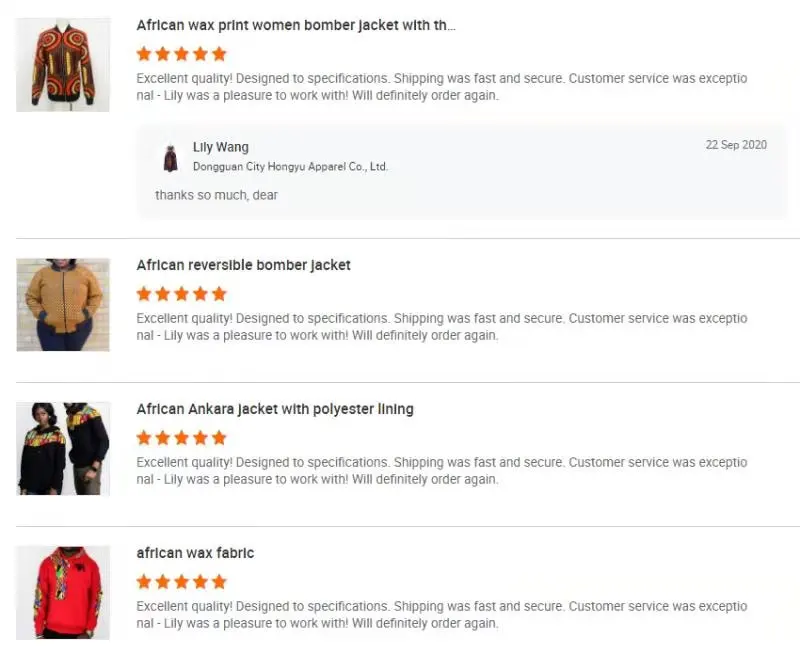Click the 22 Sep 2020 reply date
Image resolution: width=800 pixels, height=670 pixels.
pos(736,145)
